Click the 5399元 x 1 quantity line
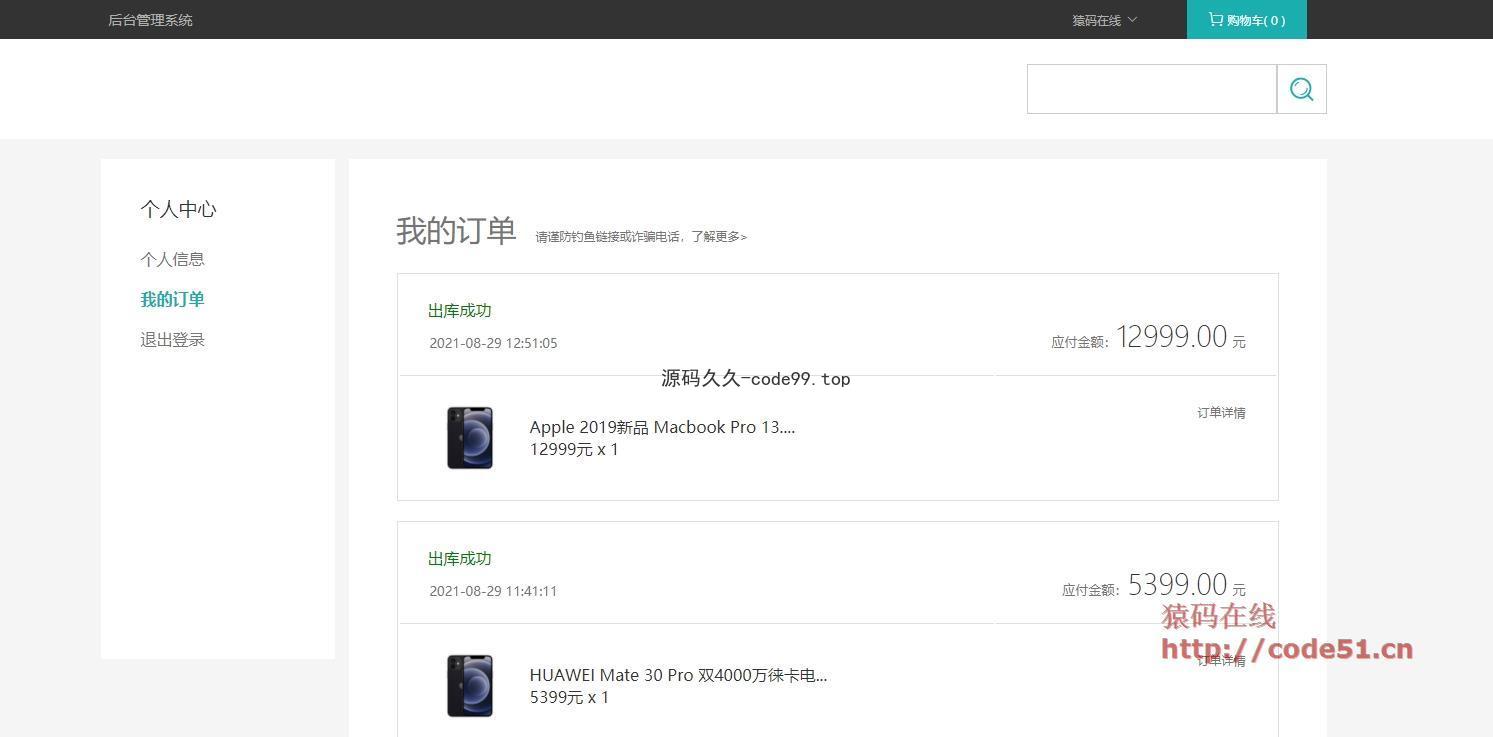Viewport: 1493px width, 737px height. click(x=569, y=698)
